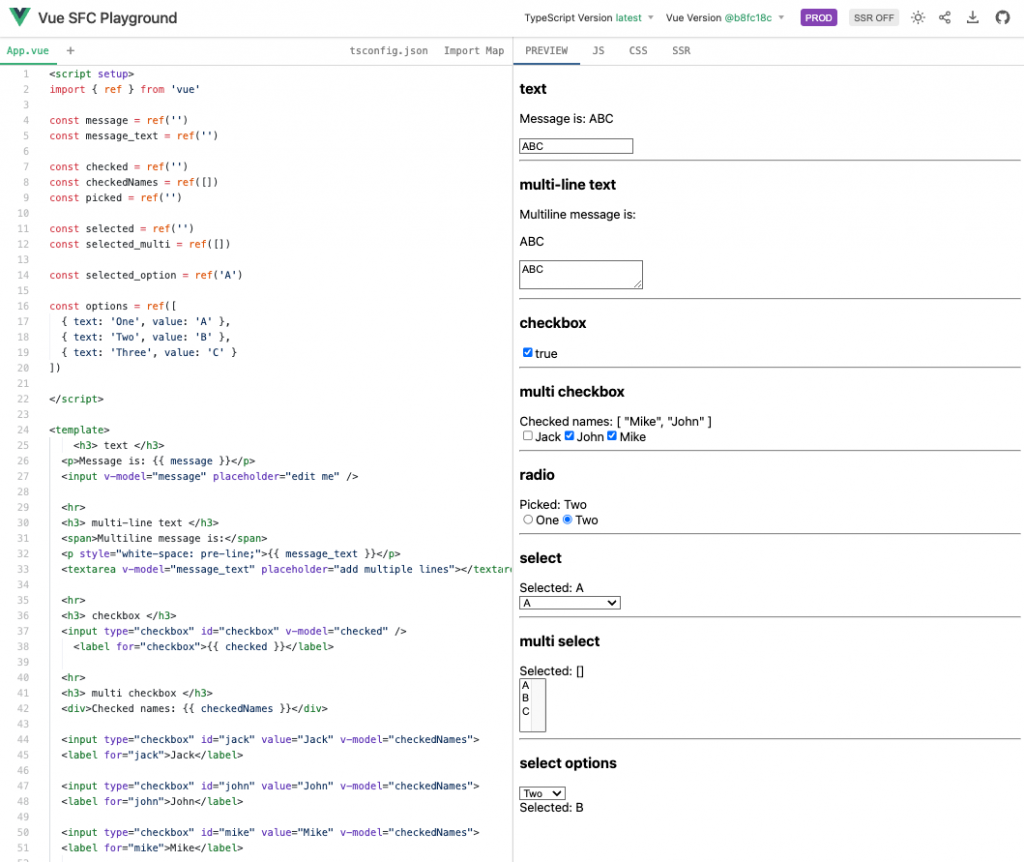Switch to the CSS output tab
Viewport: 1024px width, 862px height.
638,51
